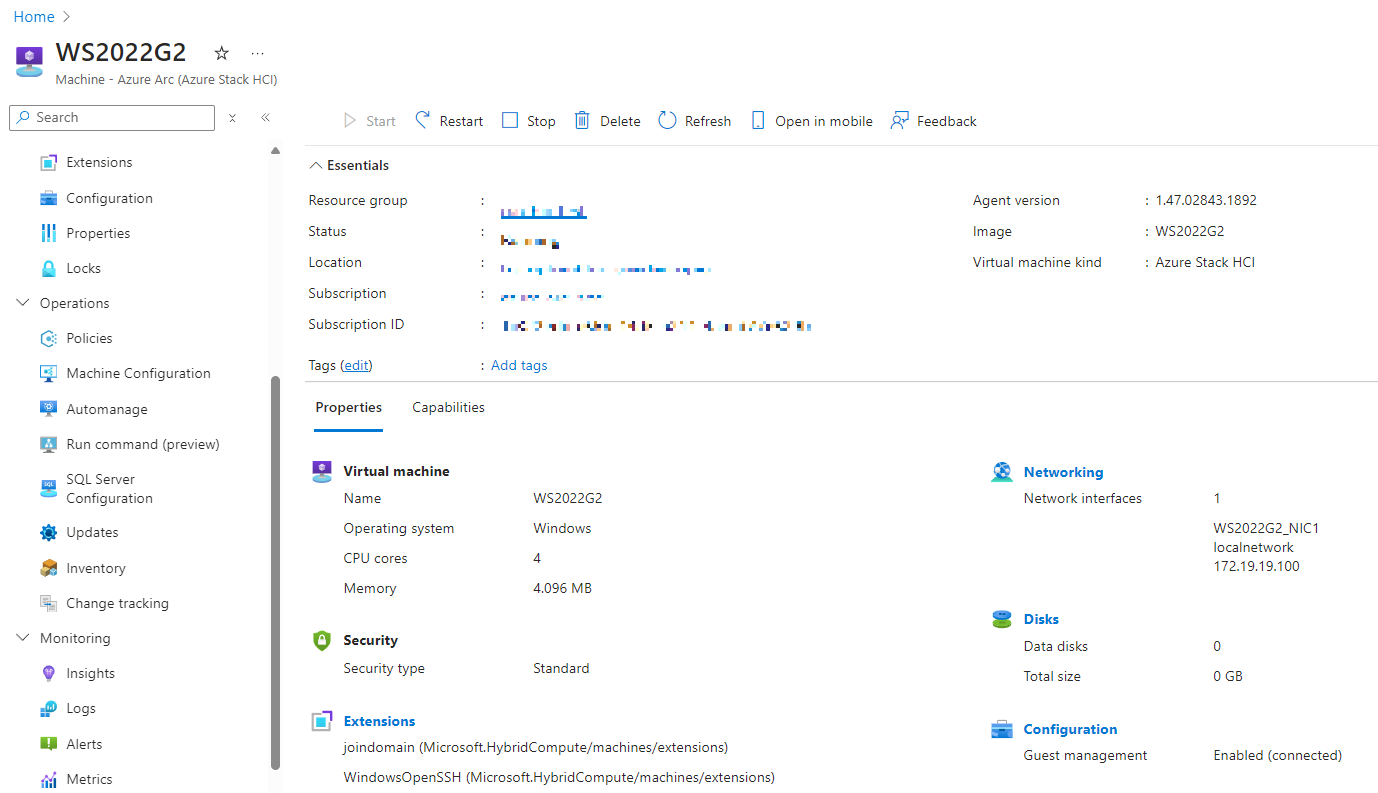The image size is (1378, 793).
Task: Open the more options ellipsis by the title
Action: [258, 53]
